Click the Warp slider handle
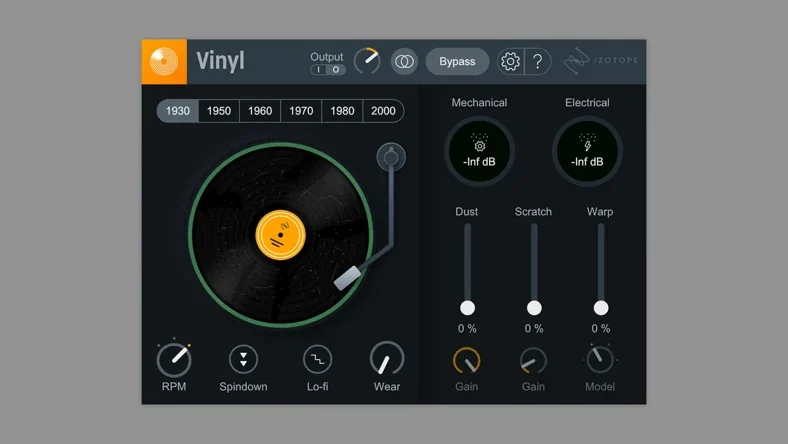Viewport: 788px width, 444px height. pos(601,308)
